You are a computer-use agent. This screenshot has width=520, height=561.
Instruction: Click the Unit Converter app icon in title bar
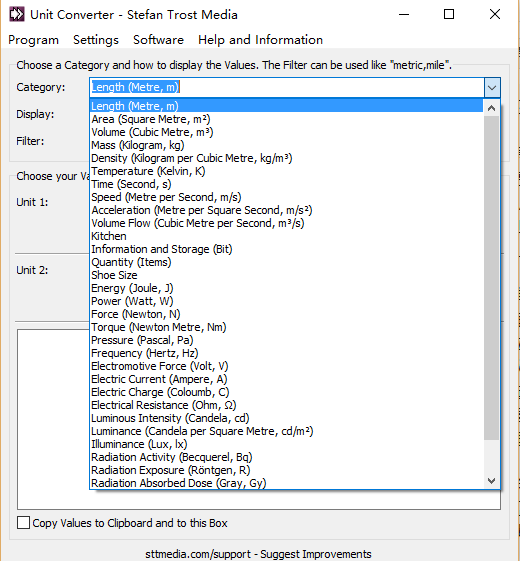(x=17, y=15)
